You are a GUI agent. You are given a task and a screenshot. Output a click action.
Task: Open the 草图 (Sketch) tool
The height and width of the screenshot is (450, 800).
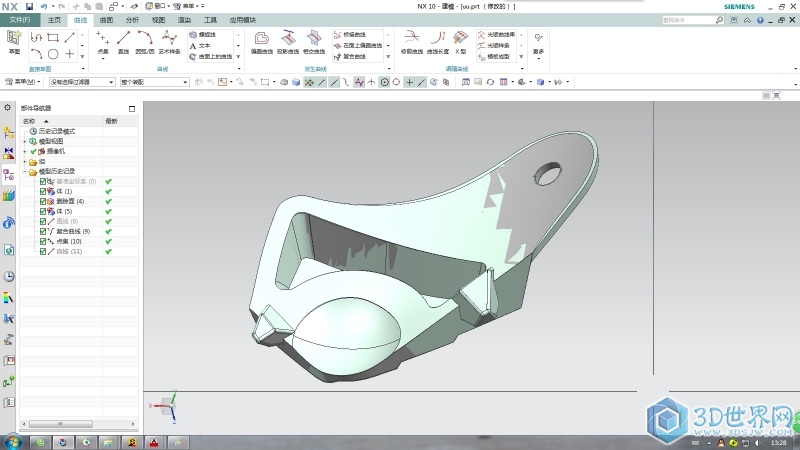pos(14,42)
